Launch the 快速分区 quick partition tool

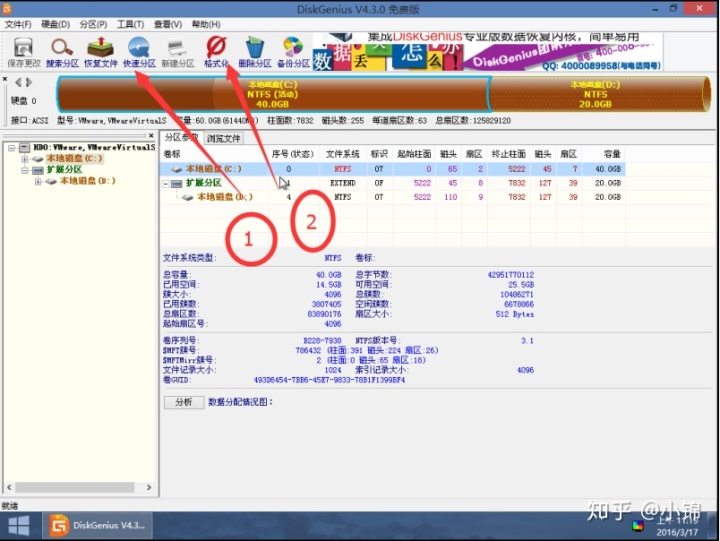tap(139, 52)
